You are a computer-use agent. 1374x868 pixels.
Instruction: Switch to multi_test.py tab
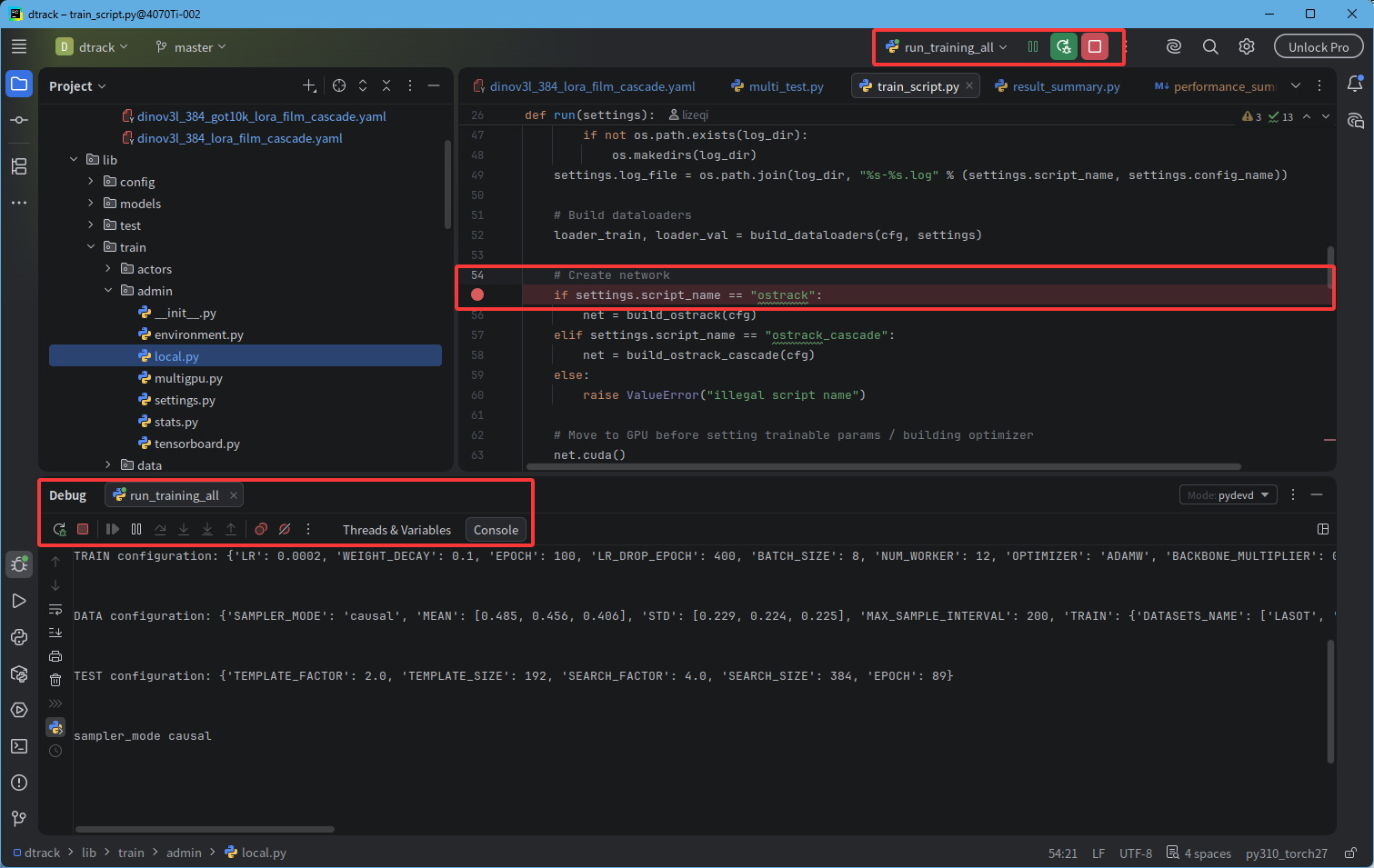777,86
